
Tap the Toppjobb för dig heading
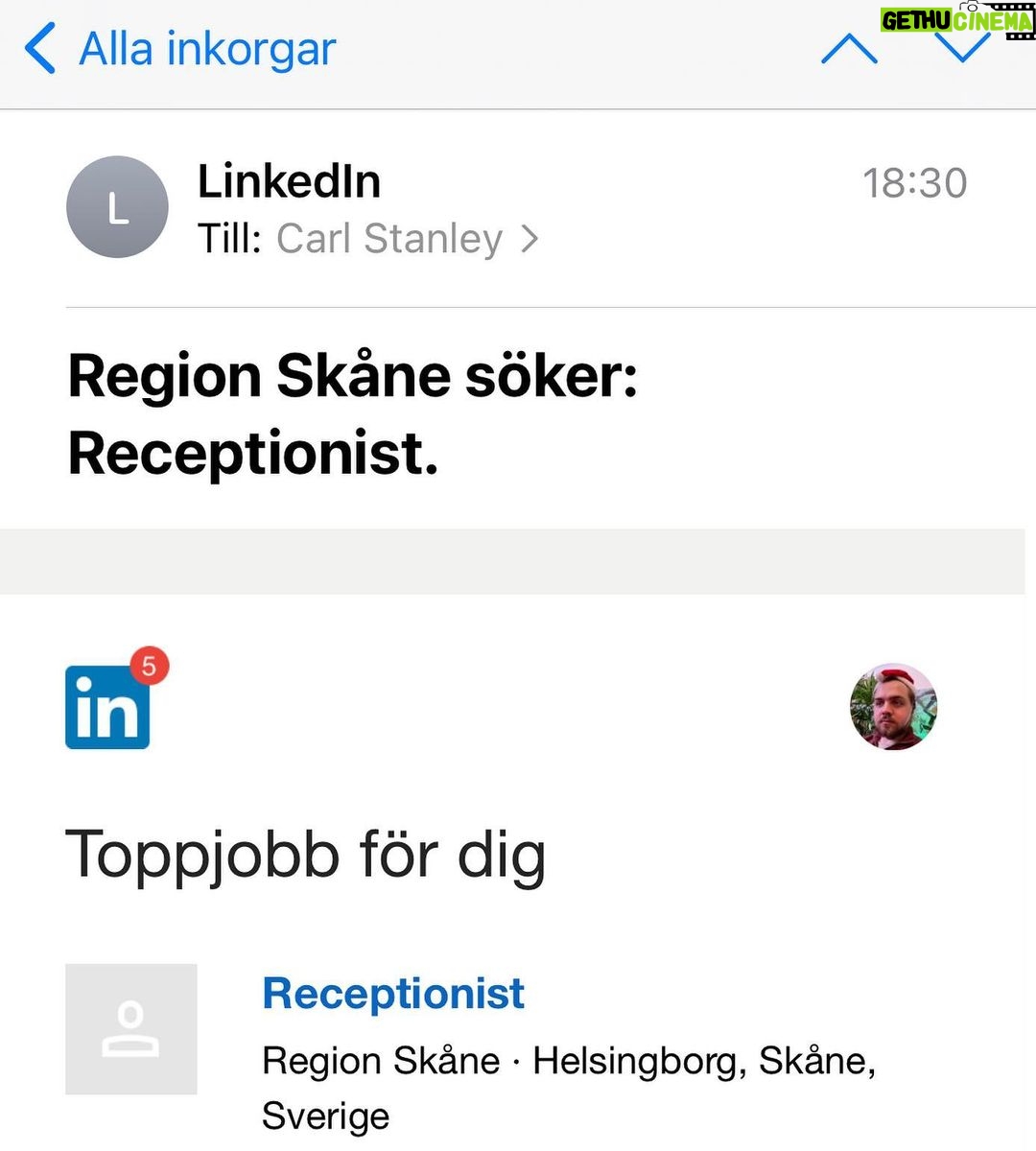tap(305, 854)
